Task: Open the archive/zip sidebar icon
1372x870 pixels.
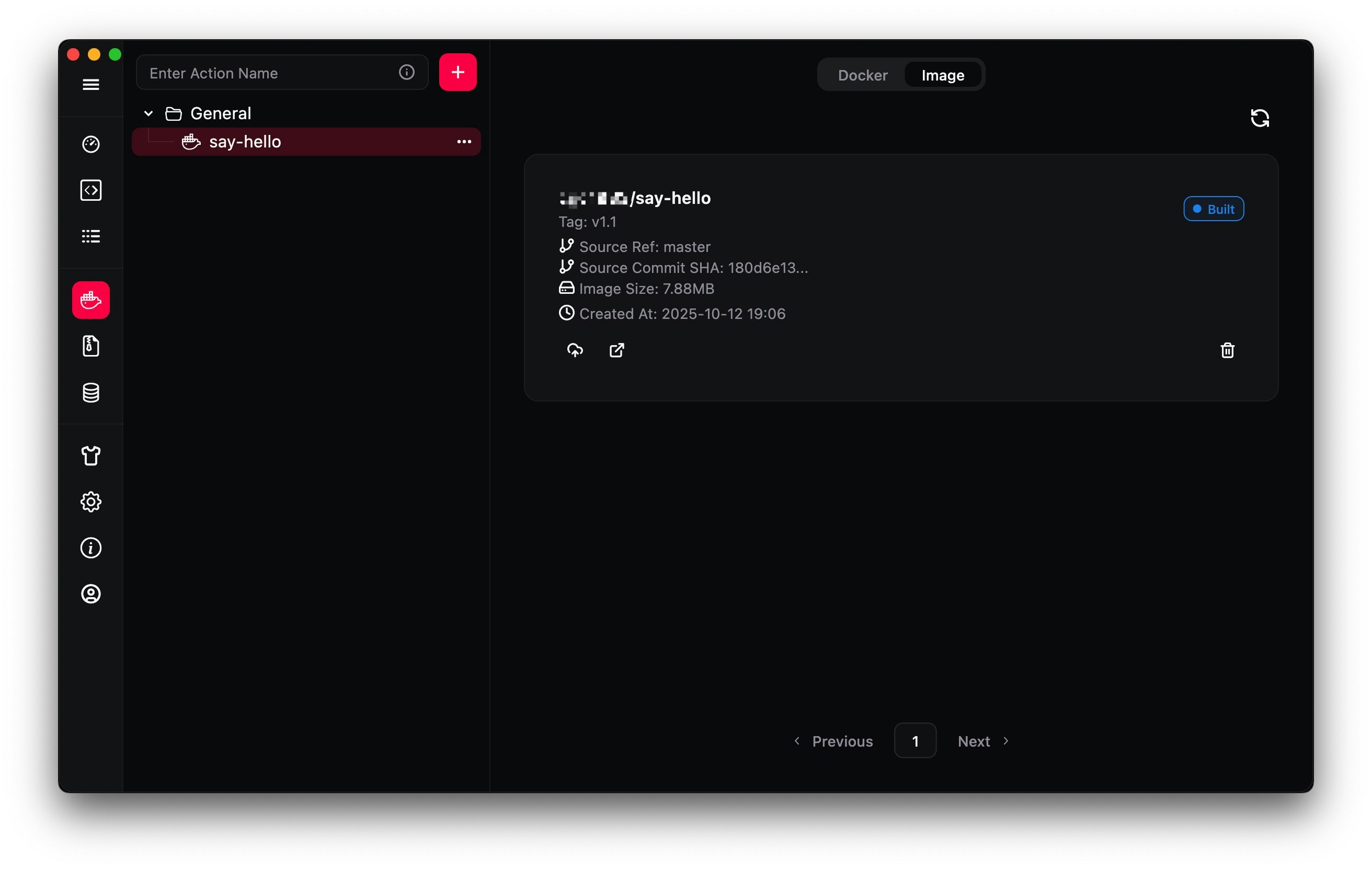Action: click(x=90, y=345)
